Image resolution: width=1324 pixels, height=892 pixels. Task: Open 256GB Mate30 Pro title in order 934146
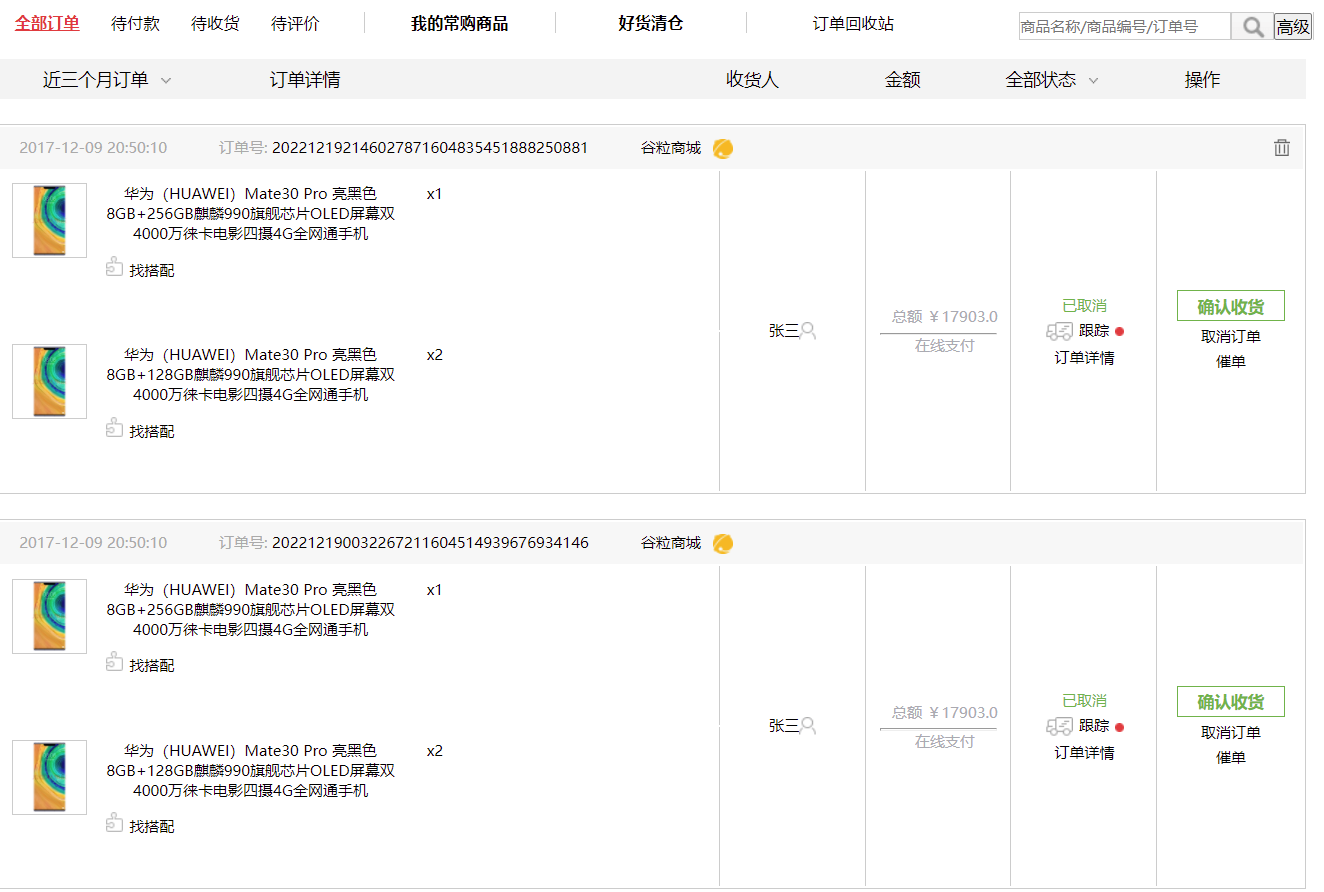click(251, 610)
